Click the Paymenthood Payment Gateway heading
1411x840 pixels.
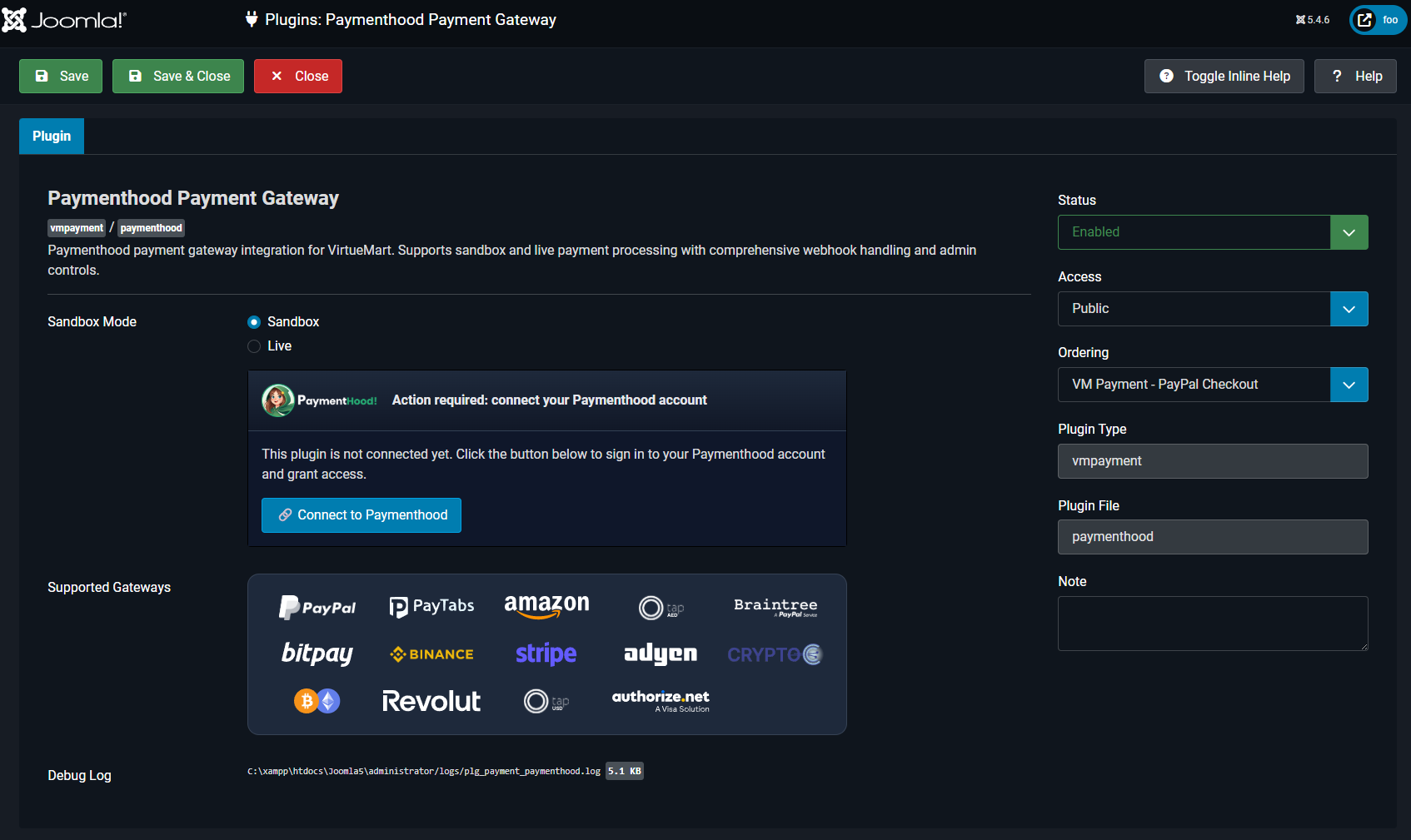point(193,198)
